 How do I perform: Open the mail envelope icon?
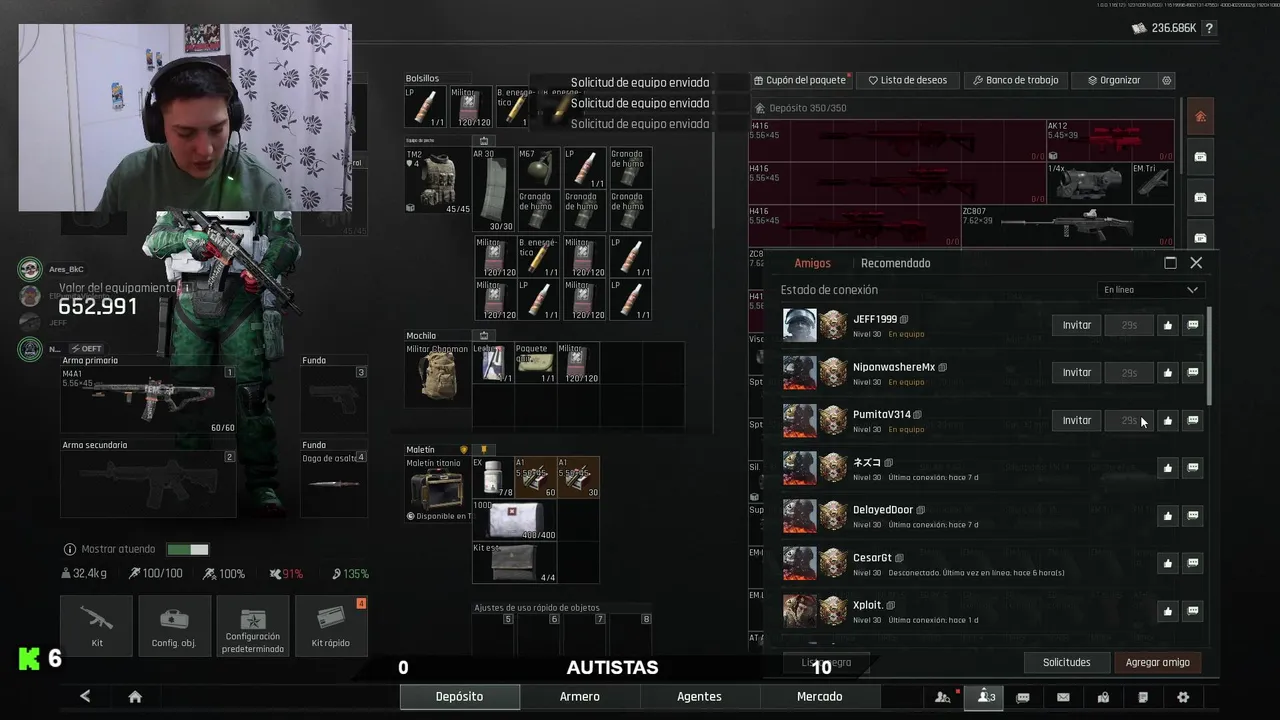click(x=1063, y=697)
